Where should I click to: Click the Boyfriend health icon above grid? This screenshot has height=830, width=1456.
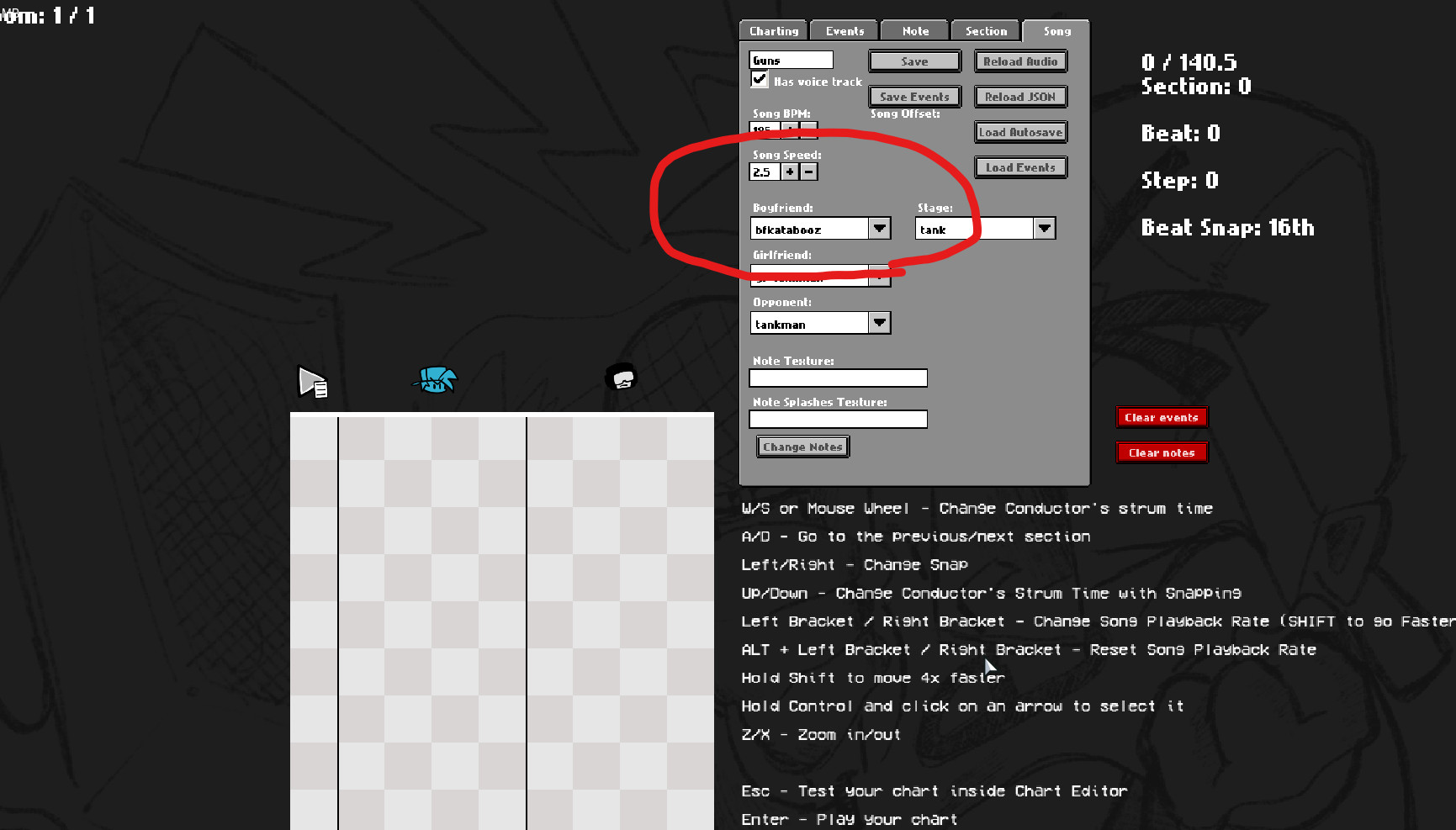(x=435, y=380)
